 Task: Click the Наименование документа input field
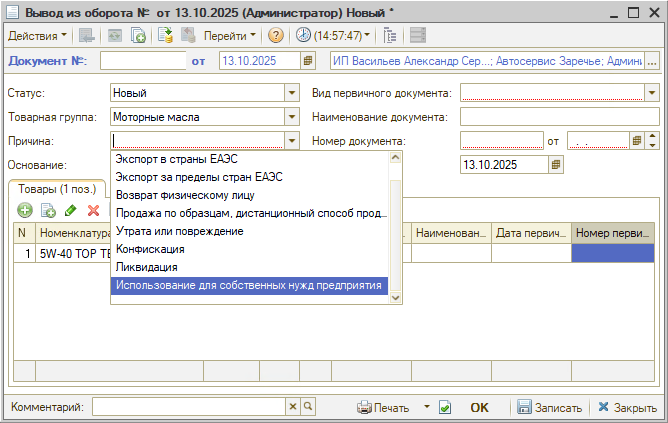tap(560, 117)
